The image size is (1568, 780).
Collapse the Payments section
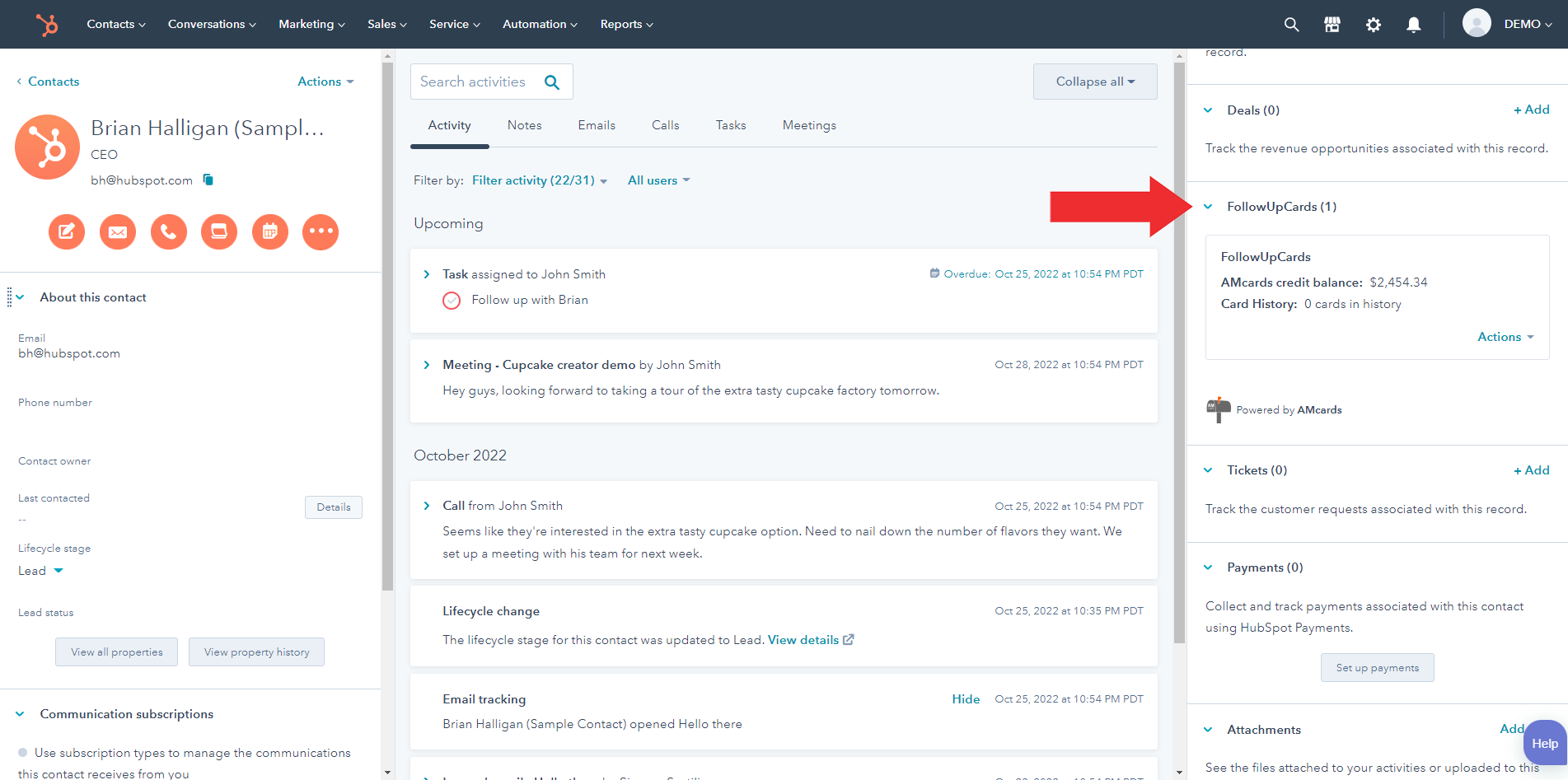pos(1208,567)
